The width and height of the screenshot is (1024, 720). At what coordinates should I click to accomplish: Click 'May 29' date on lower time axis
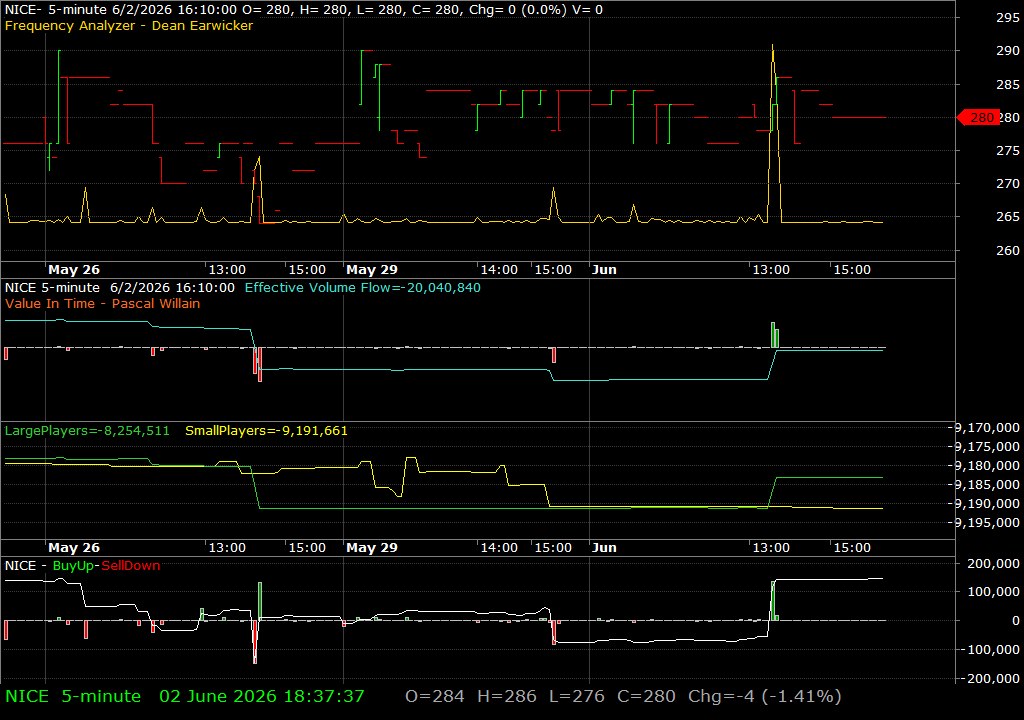coord(372,548)
